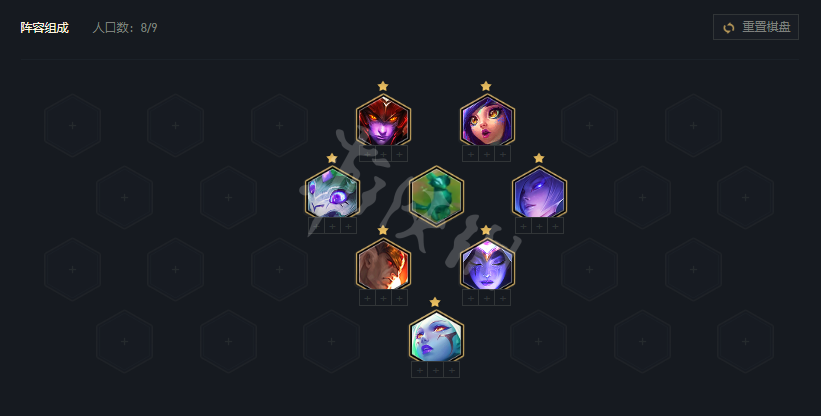The width and height of the screenshot is (821, 416).
Task: Select the closed-eyes crowned purple champion portrait
Action: pyautogui.click(x=487, y=266)
